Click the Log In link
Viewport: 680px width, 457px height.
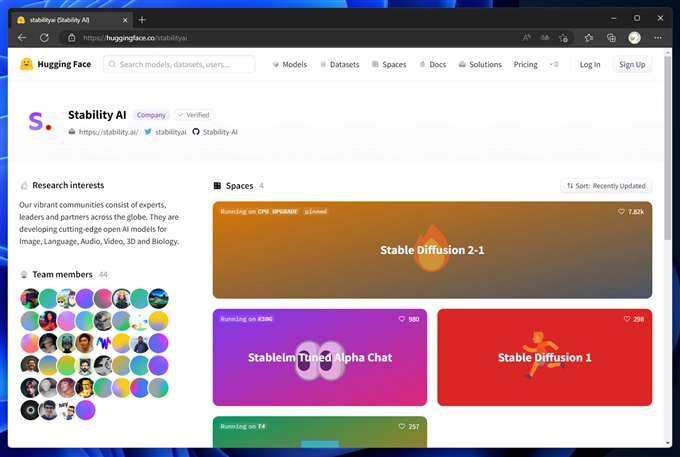(590, 64)
